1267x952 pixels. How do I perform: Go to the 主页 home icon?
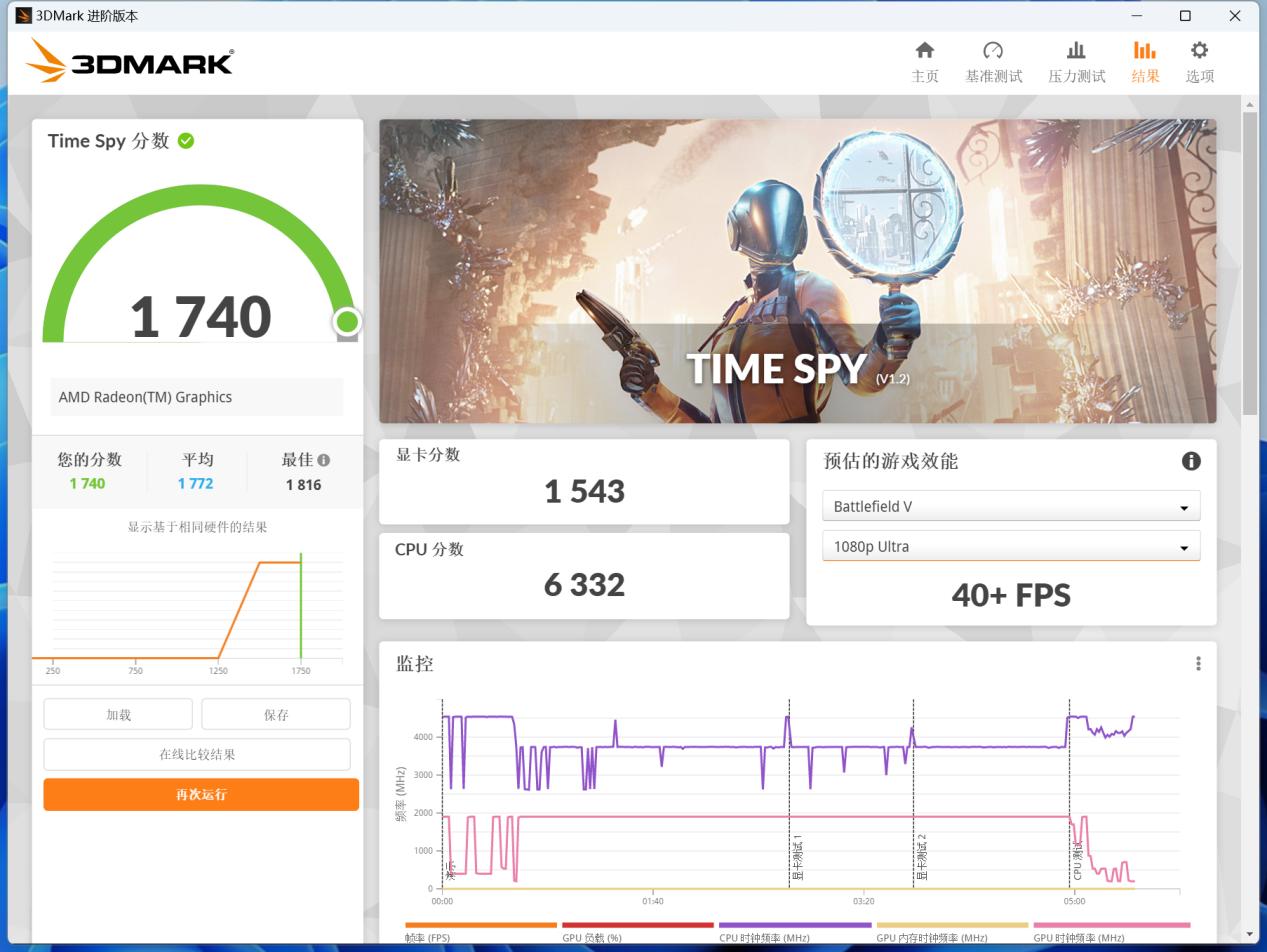(x=924, y=50)
